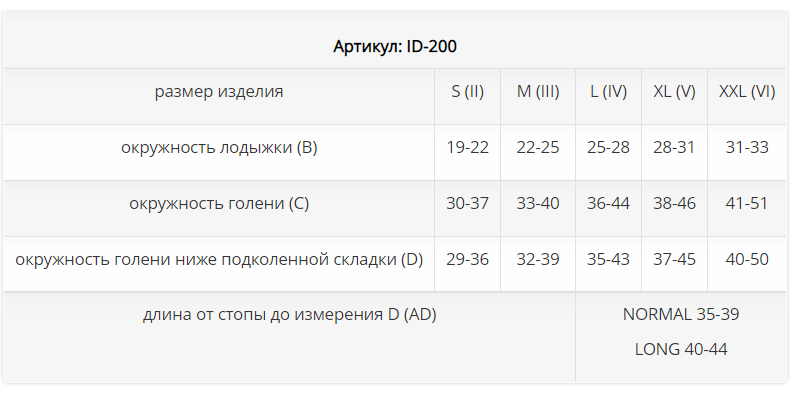Click the NORMAL 35-39 length text
This screenshot has height=397, width=794.
click(681, 314)
